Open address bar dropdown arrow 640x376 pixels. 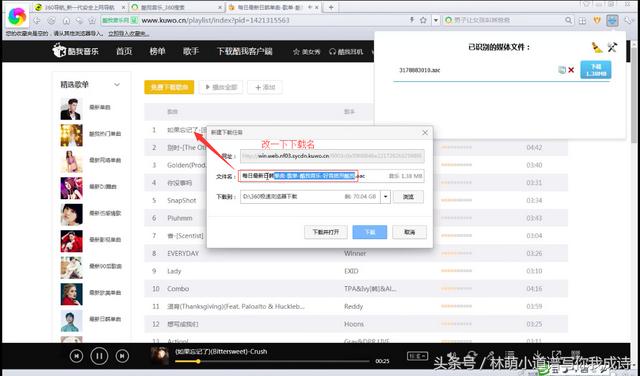[x=436, y=20]
